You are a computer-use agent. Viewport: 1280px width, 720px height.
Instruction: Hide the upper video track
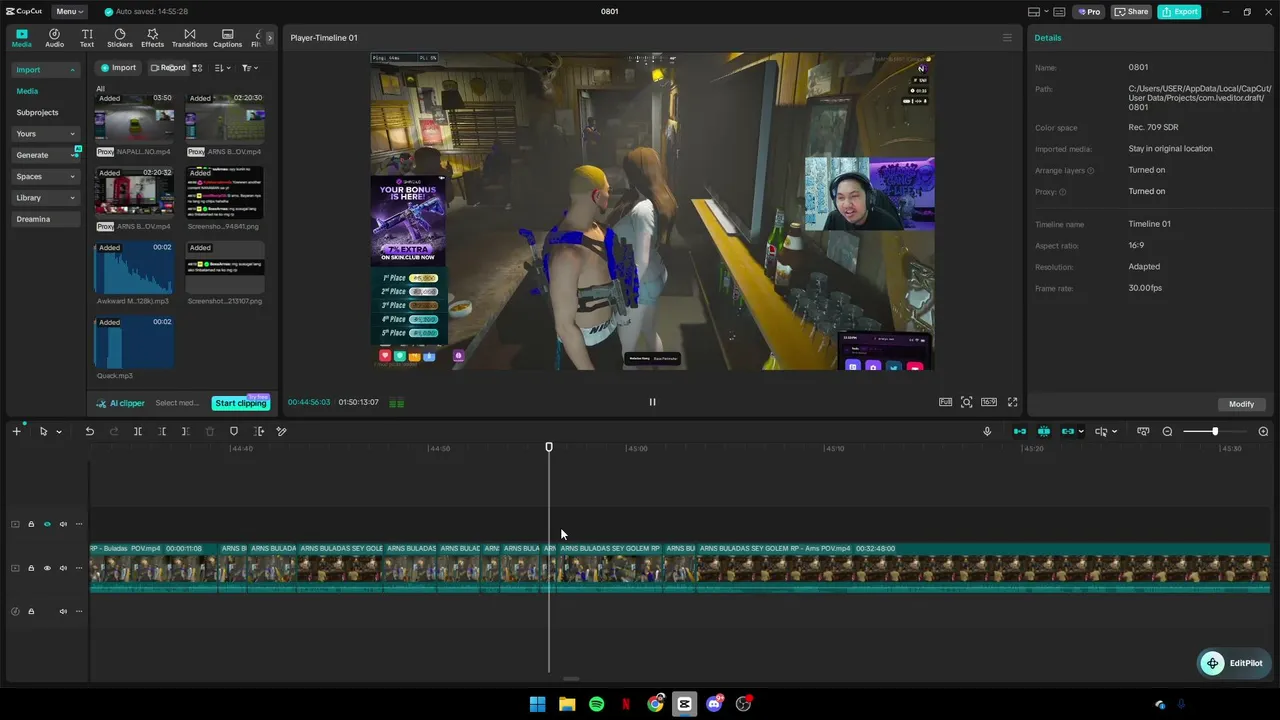(47, 524)
